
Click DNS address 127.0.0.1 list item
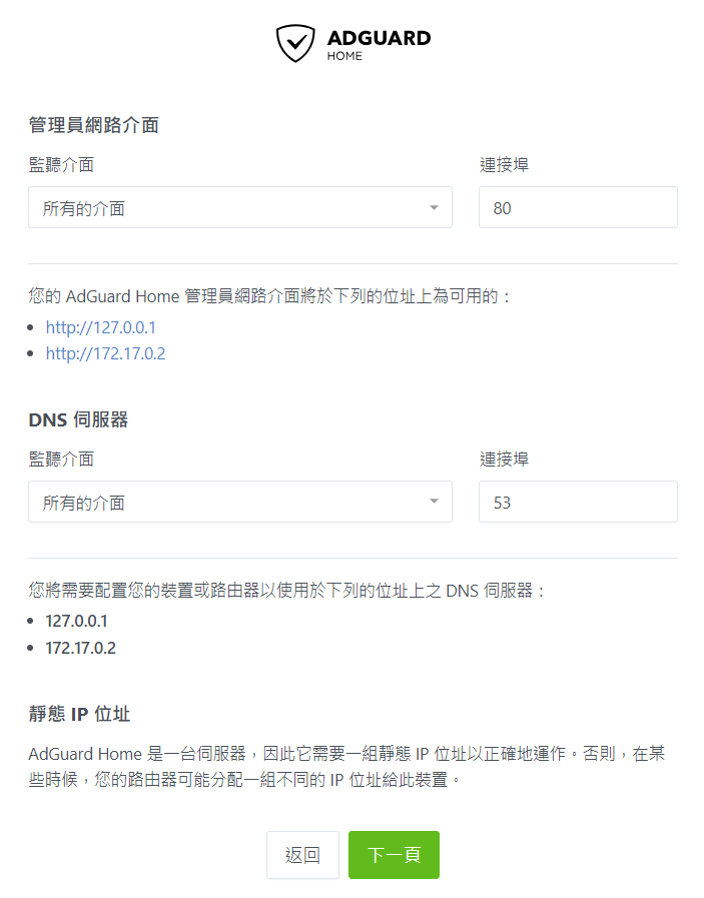click(76, 621)
